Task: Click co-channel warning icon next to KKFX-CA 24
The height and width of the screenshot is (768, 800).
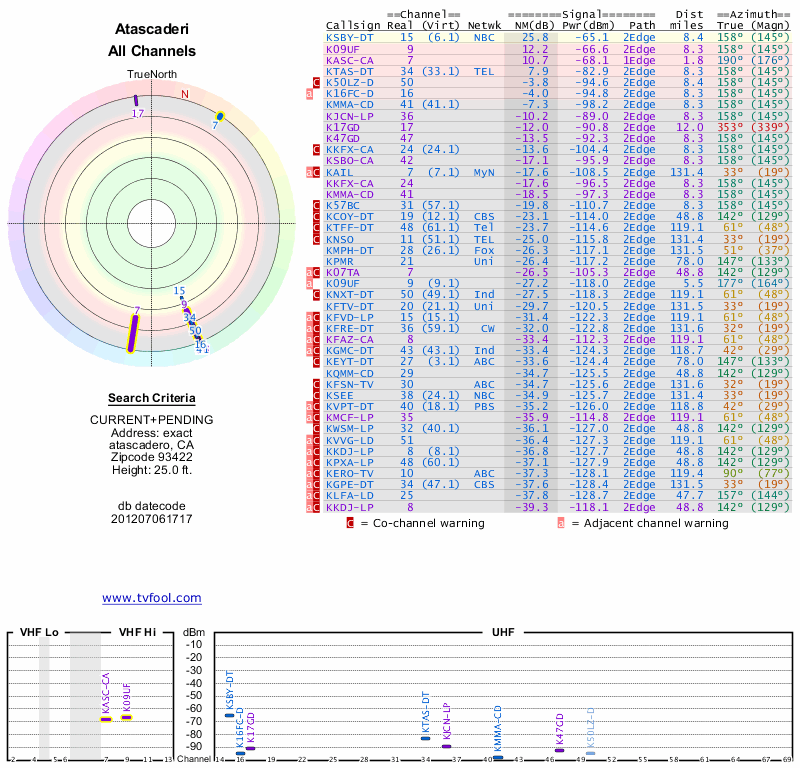Action: [317, 149]
